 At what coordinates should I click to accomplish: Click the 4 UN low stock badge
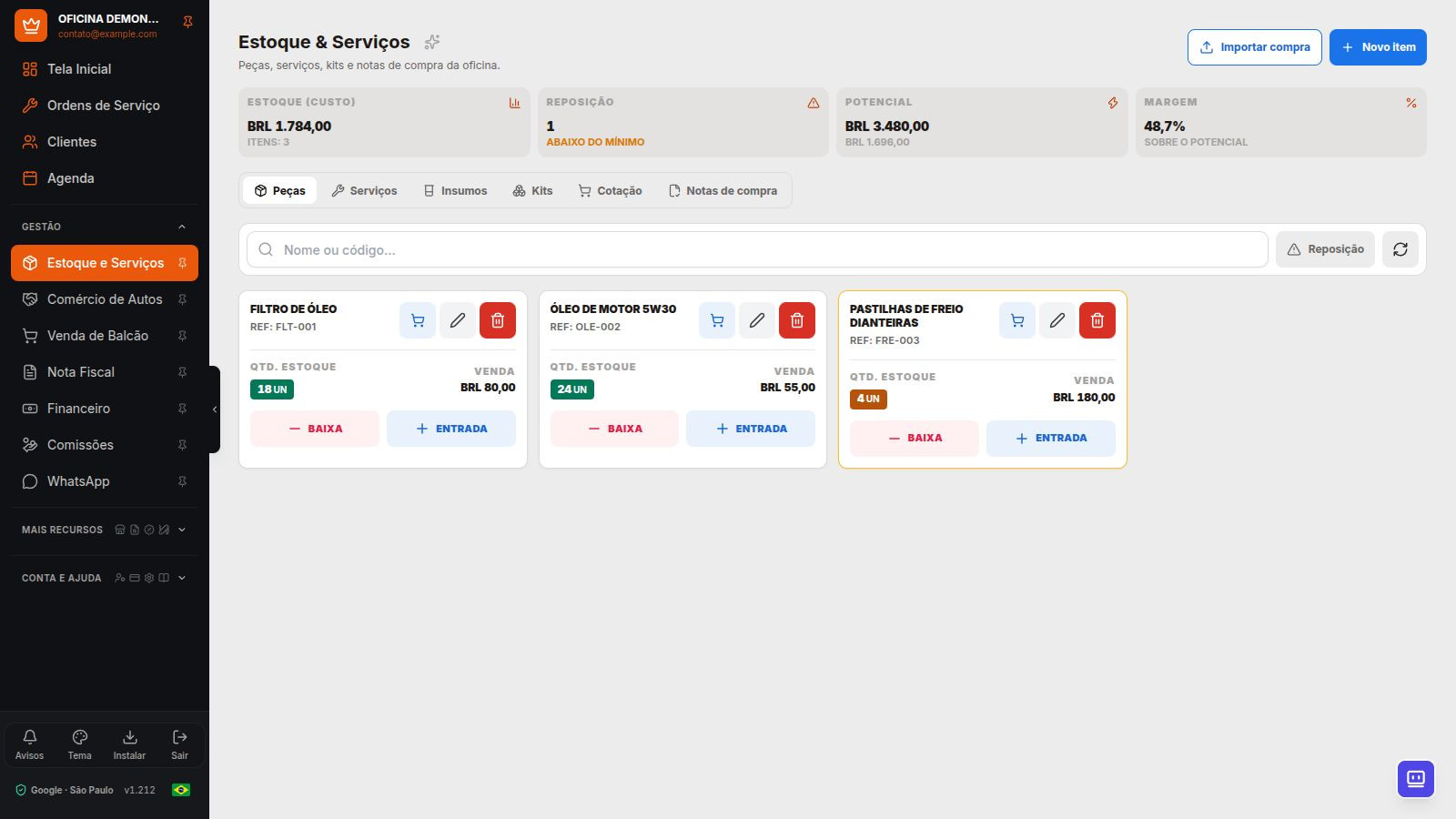pyautogui.click(x=868, y=399)
